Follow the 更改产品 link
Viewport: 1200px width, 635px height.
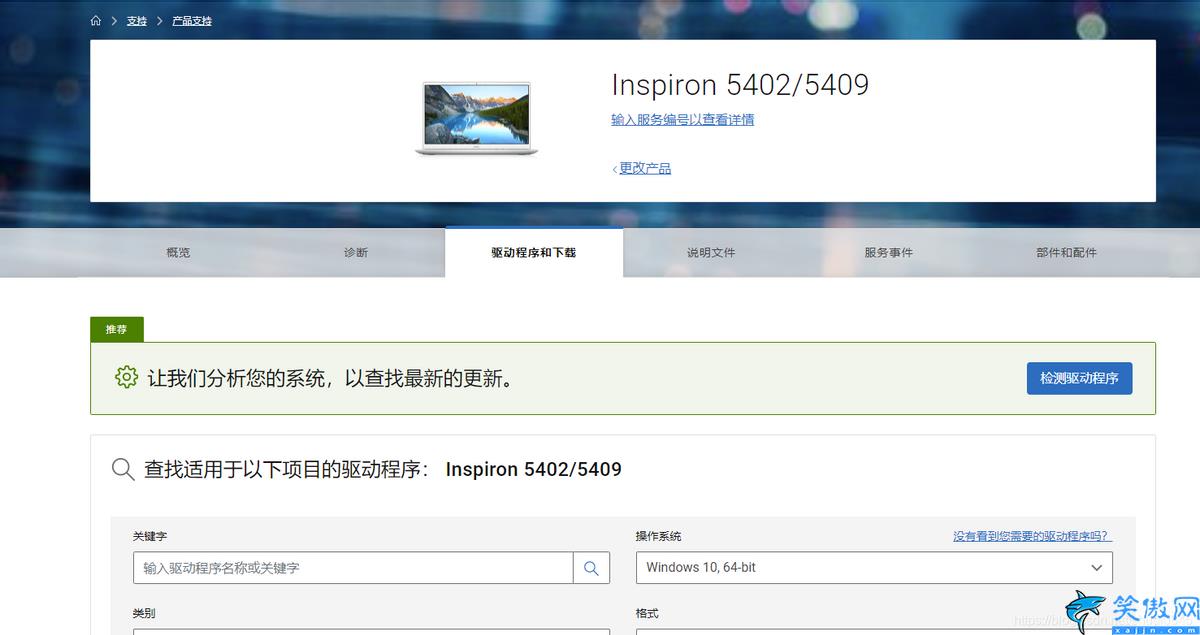(x=645, y=168)
